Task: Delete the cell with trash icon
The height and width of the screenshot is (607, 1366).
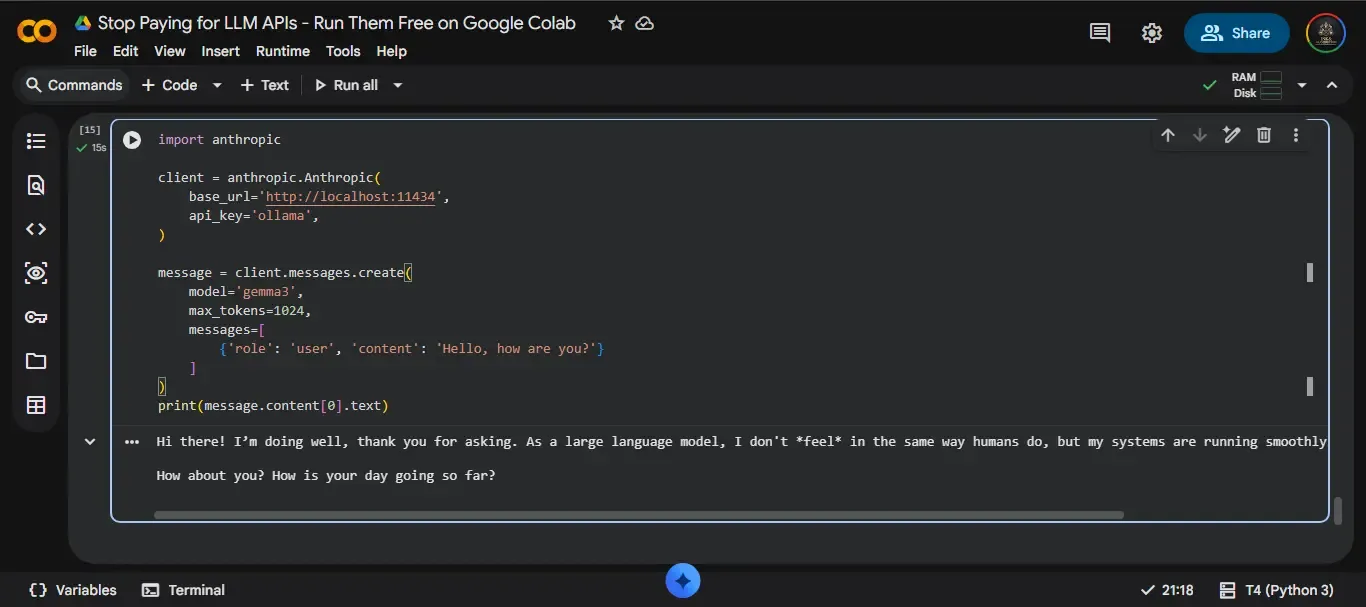Action: click(1264, 135)
